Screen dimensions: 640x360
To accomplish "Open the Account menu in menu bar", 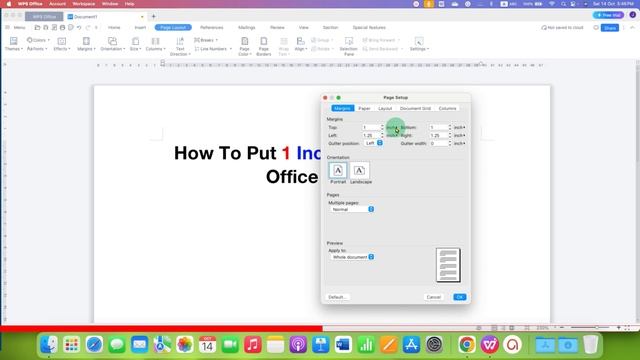I will coord(57,4).
